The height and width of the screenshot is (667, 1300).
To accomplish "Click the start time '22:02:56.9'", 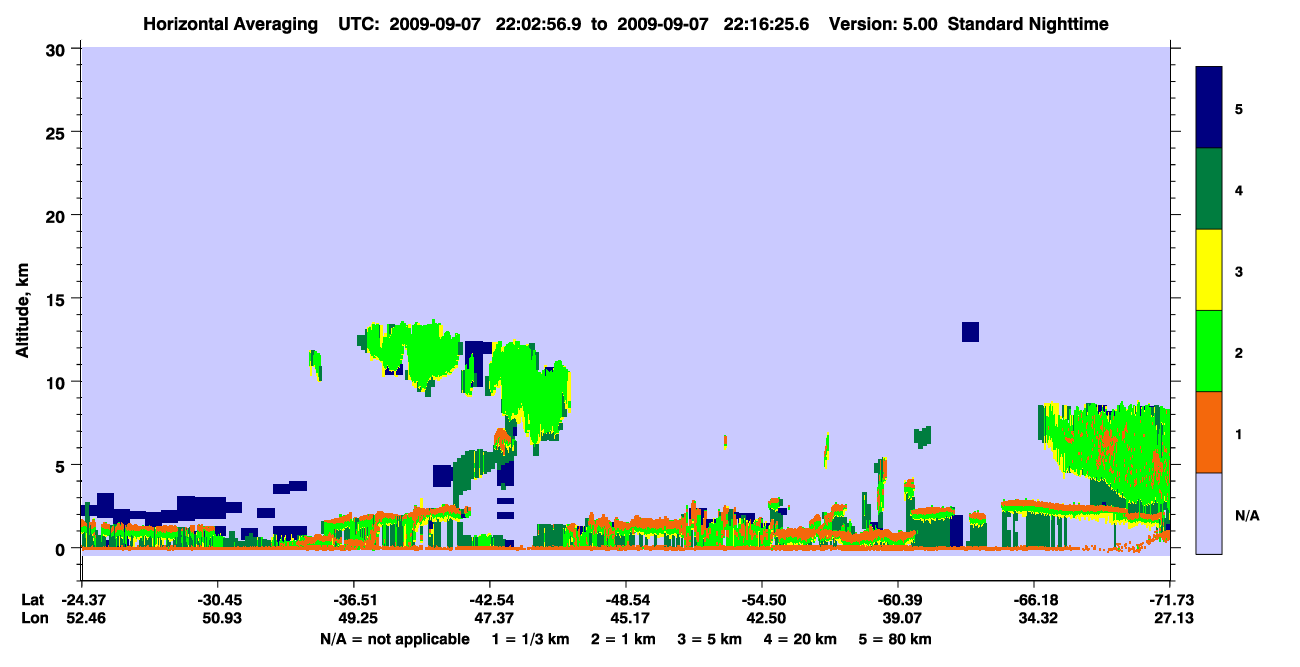I will [x=538, y=24].
